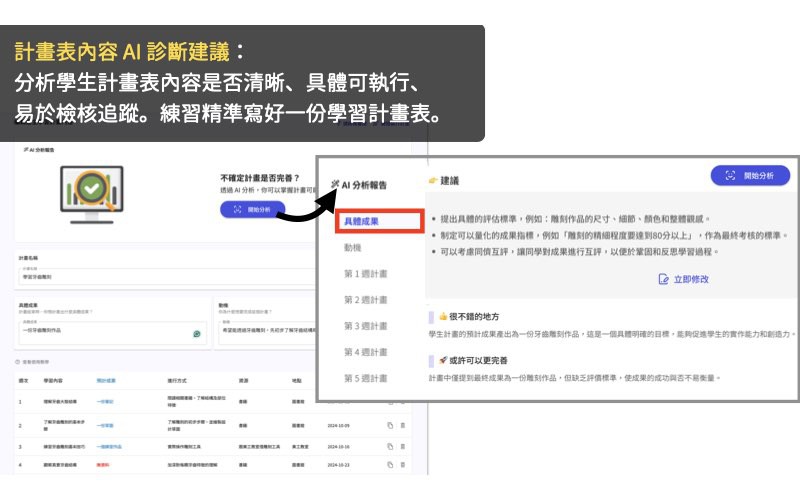Open the 第 1 週計畫 section

[x=365, y=274]
